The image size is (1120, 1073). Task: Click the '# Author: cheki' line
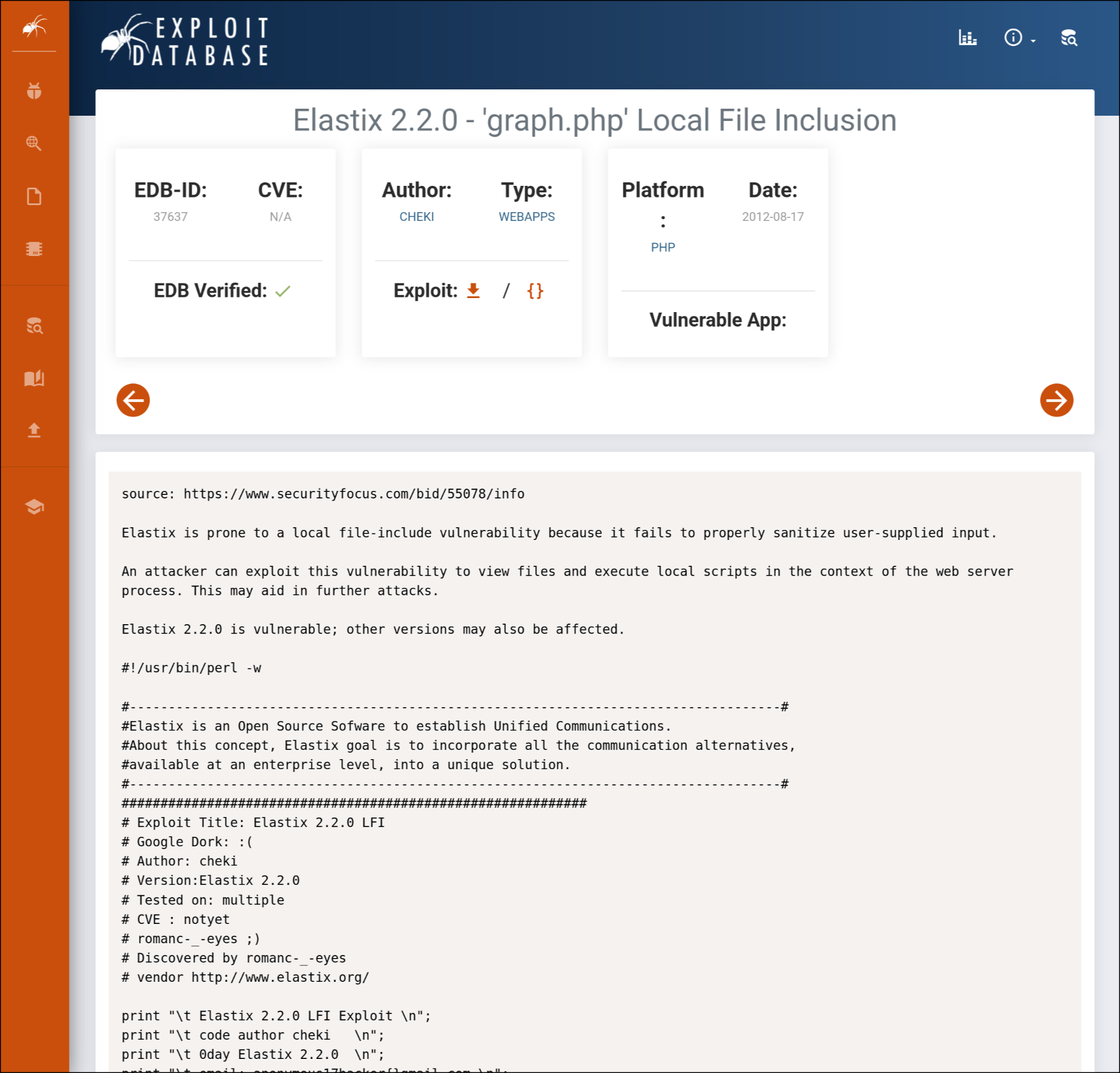(x=179, y=861)
